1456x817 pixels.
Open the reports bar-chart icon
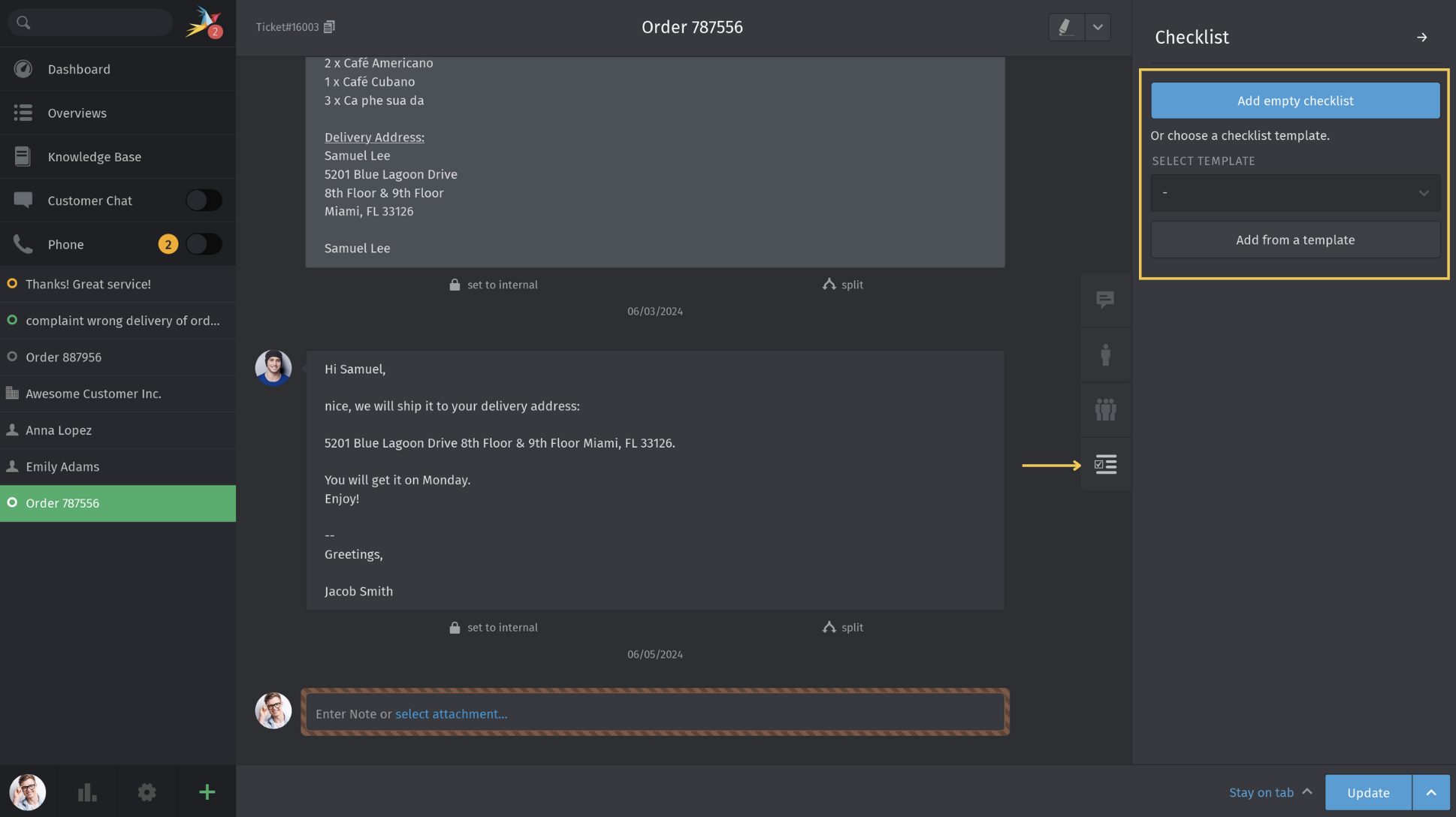pyautogui.click(x=87, y=791)
